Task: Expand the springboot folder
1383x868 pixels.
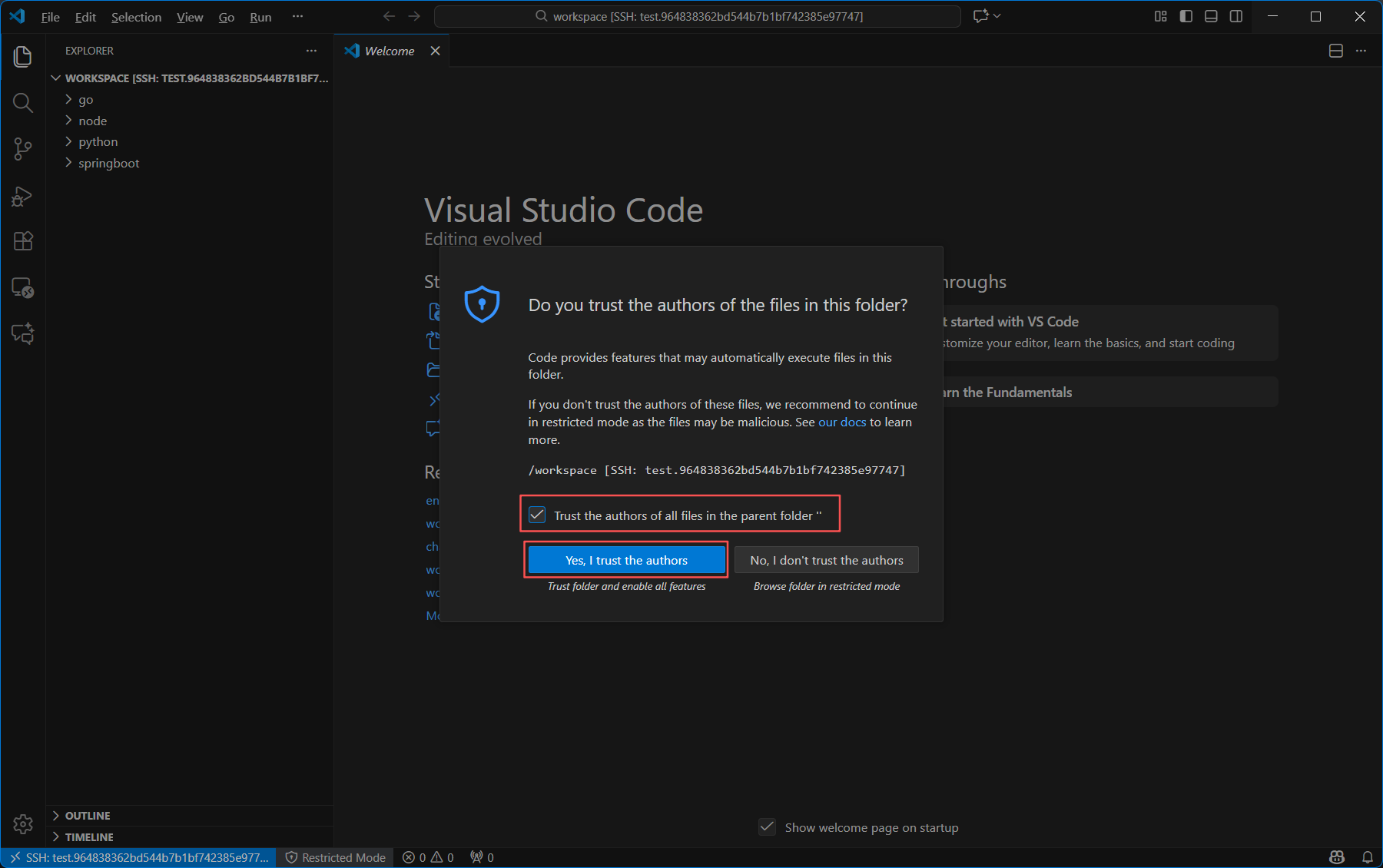Action: [x=108, y=164]
